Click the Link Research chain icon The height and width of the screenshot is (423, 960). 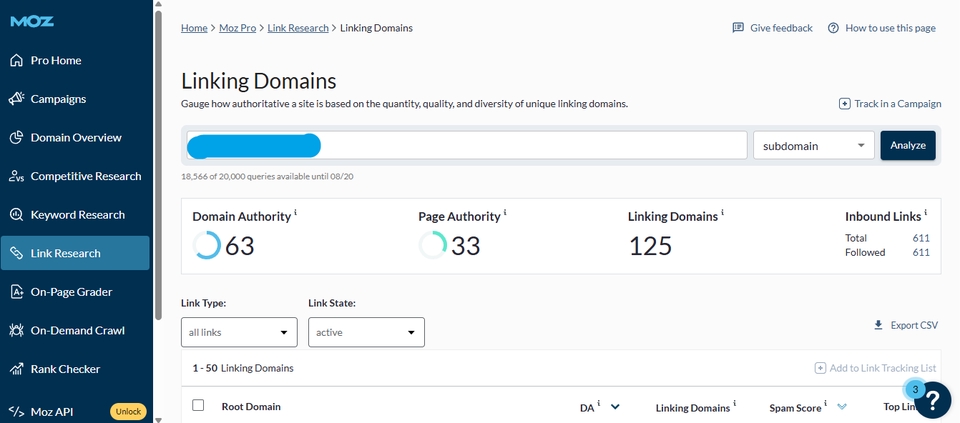pyautogui.click(x=17, y=253)
